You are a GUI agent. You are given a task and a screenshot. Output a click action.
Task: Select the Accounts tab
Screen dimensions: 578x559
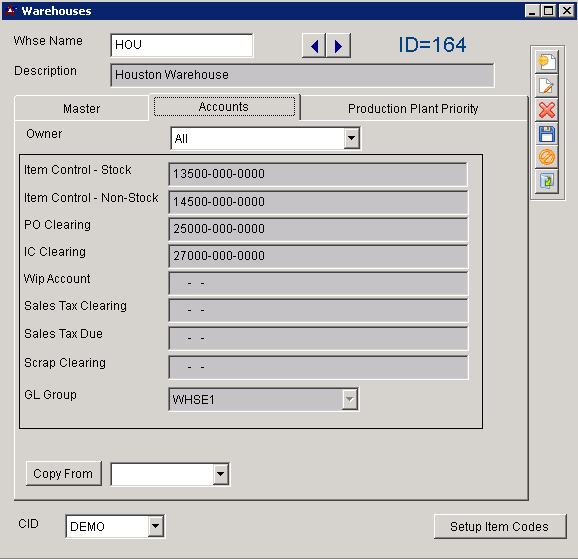pos(224,107)
